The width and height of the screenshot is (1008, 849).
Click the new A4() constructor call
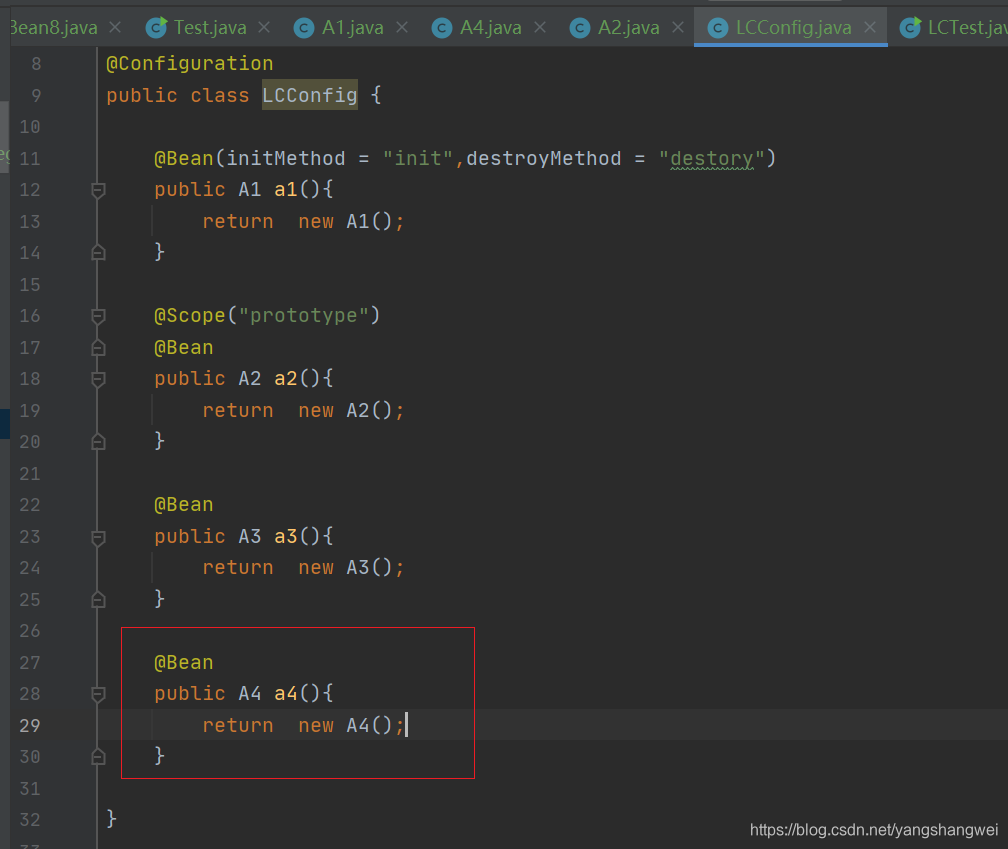click(x=345, y=725)
